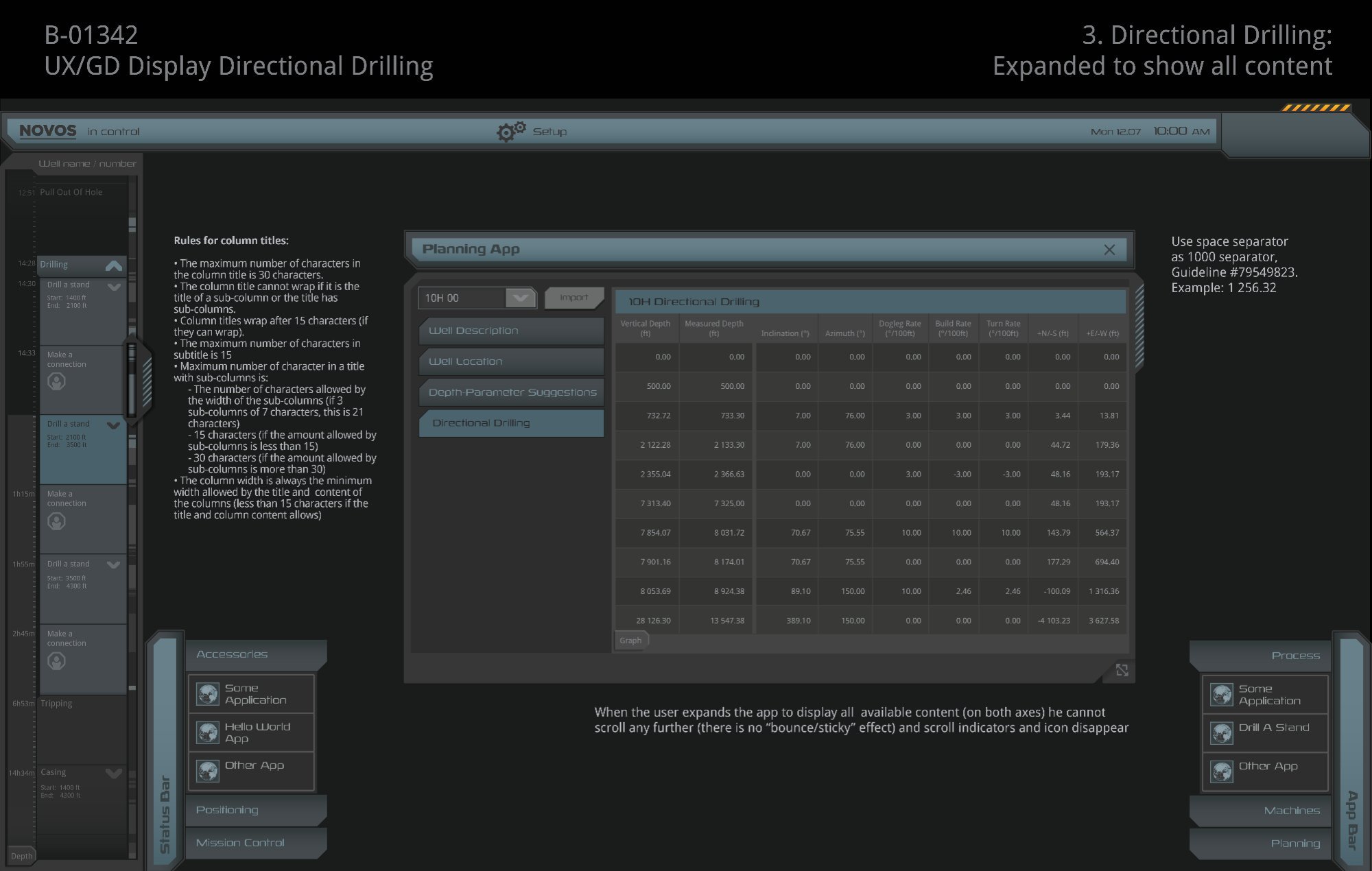Expand the Casing entry chevron
This screenshot has height=871, width=1372.
[114, 774]
